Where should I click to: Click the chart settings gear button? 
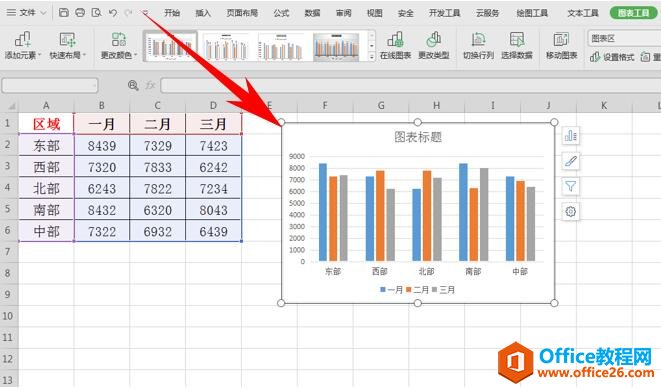(570, 212)
